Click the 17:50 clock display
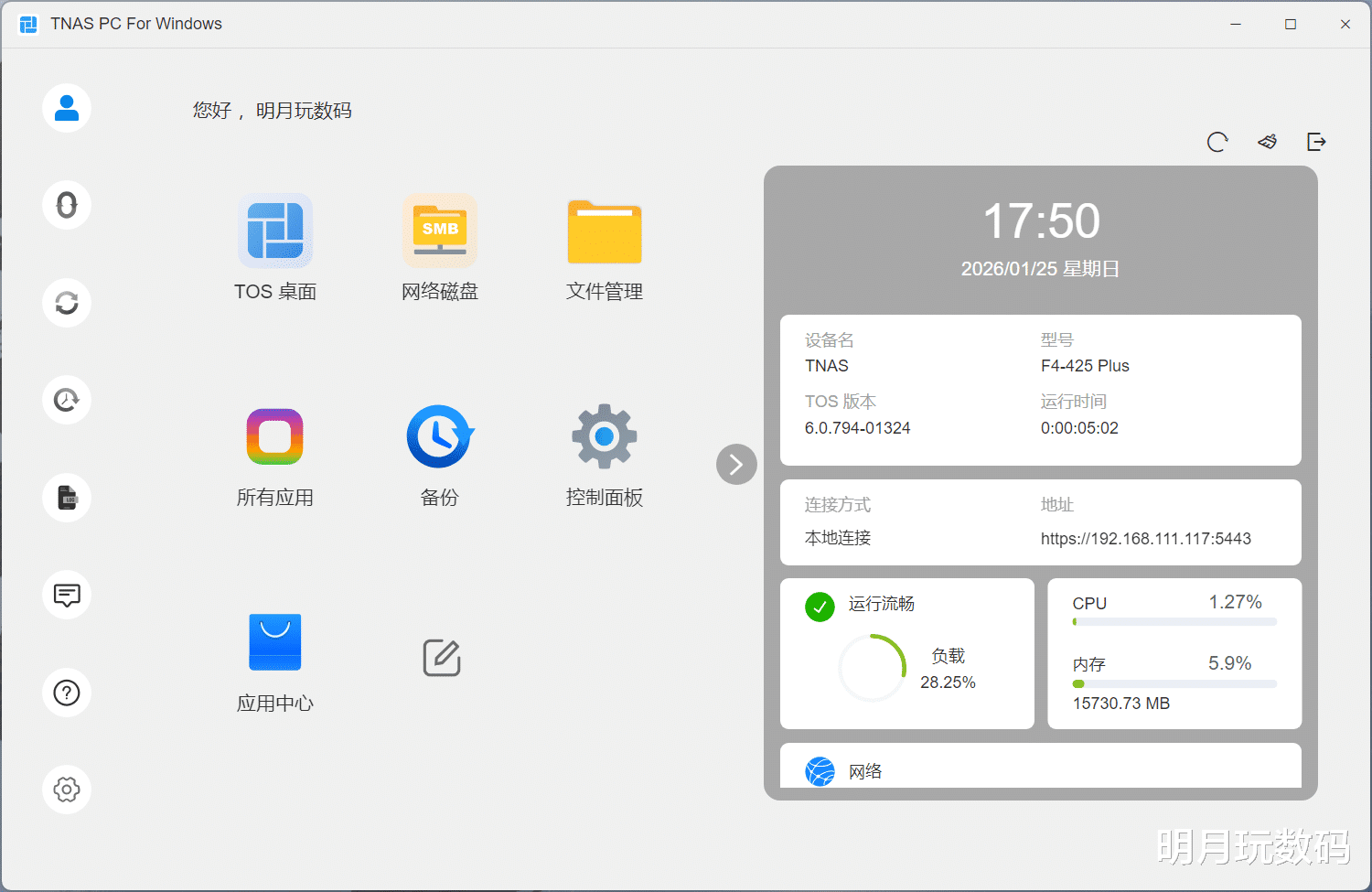Screen dimensions: 1372x892 pos(1041,221)
